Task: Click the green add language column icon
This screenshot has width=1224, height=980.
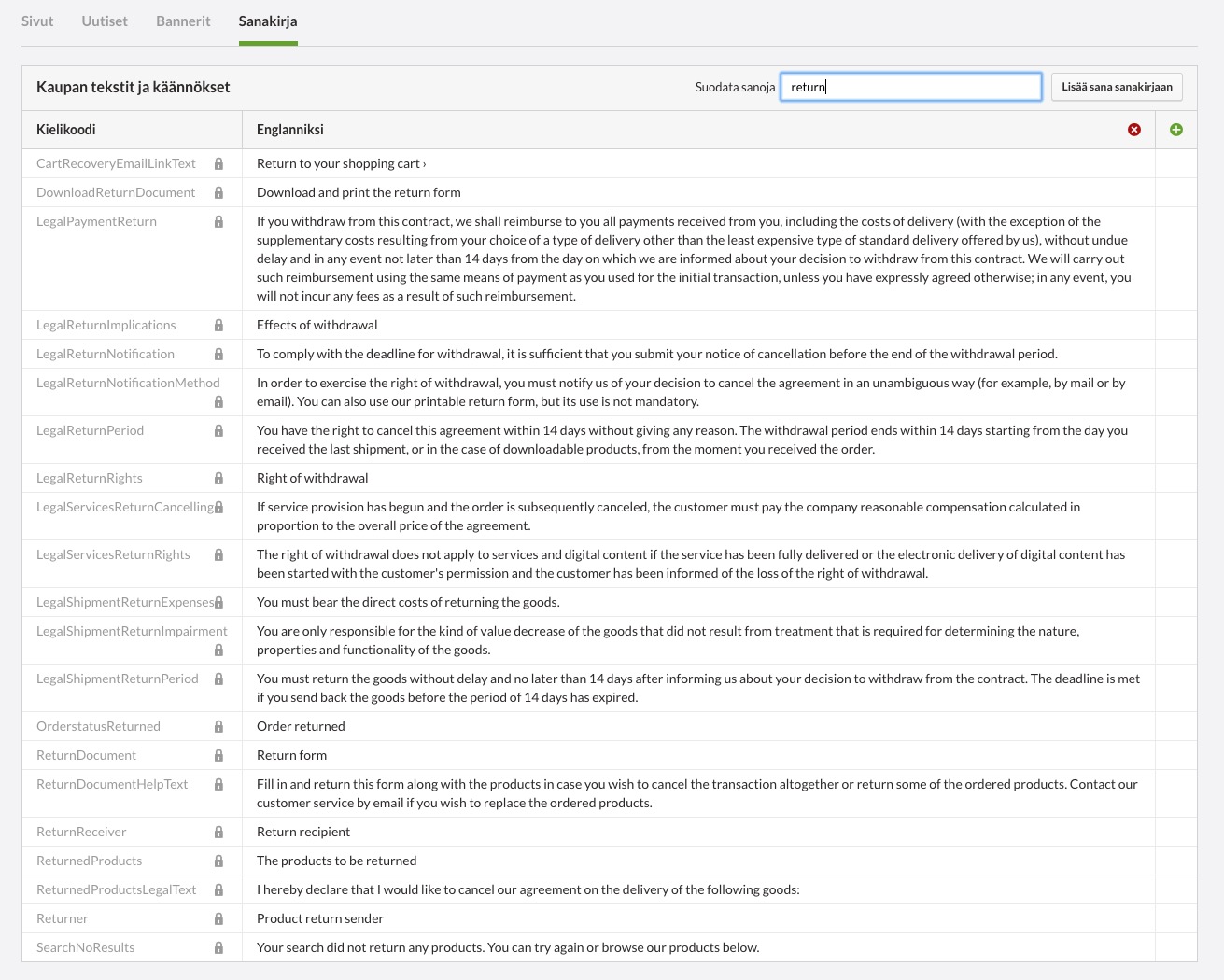Action: [x=1176, y=130]
